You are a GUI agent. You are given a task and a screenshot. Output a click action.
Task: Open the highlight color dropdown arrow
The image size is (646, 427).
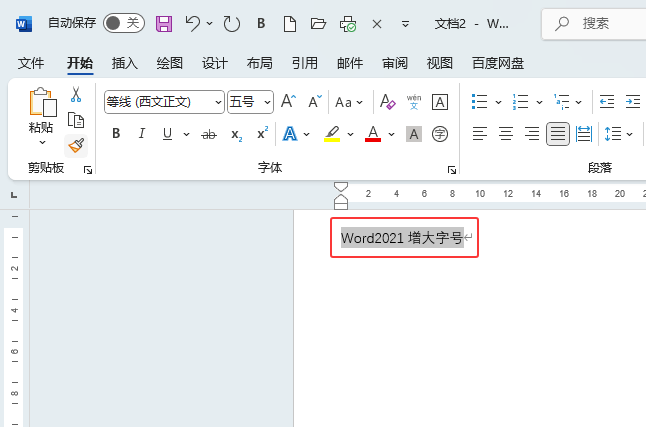click(350, 134)
